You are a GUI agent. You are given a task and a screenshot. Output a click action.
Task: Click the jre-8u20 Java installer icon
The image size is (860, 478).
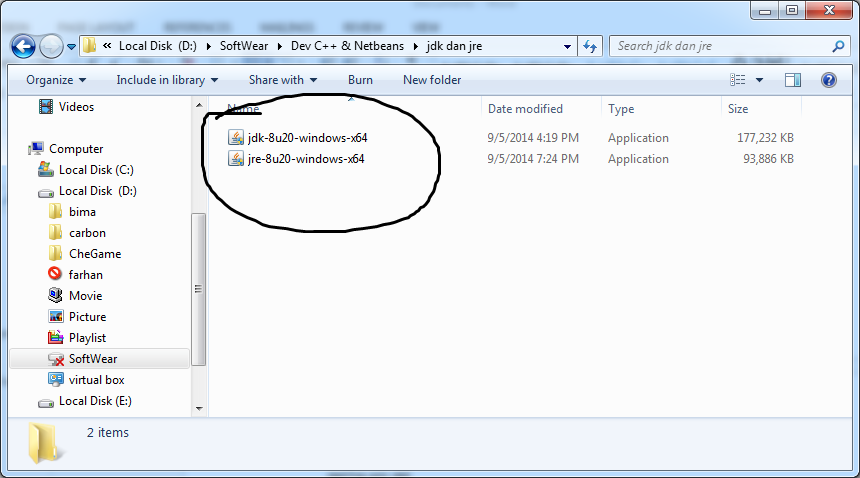(x=236, y=159)
